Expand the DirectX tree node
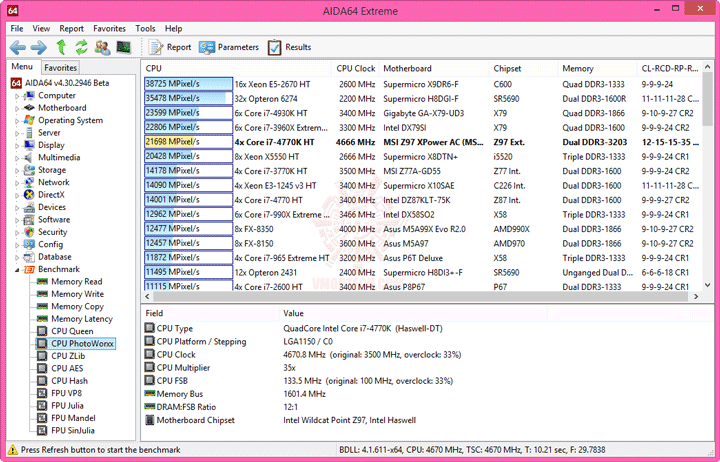 point(17,195)
